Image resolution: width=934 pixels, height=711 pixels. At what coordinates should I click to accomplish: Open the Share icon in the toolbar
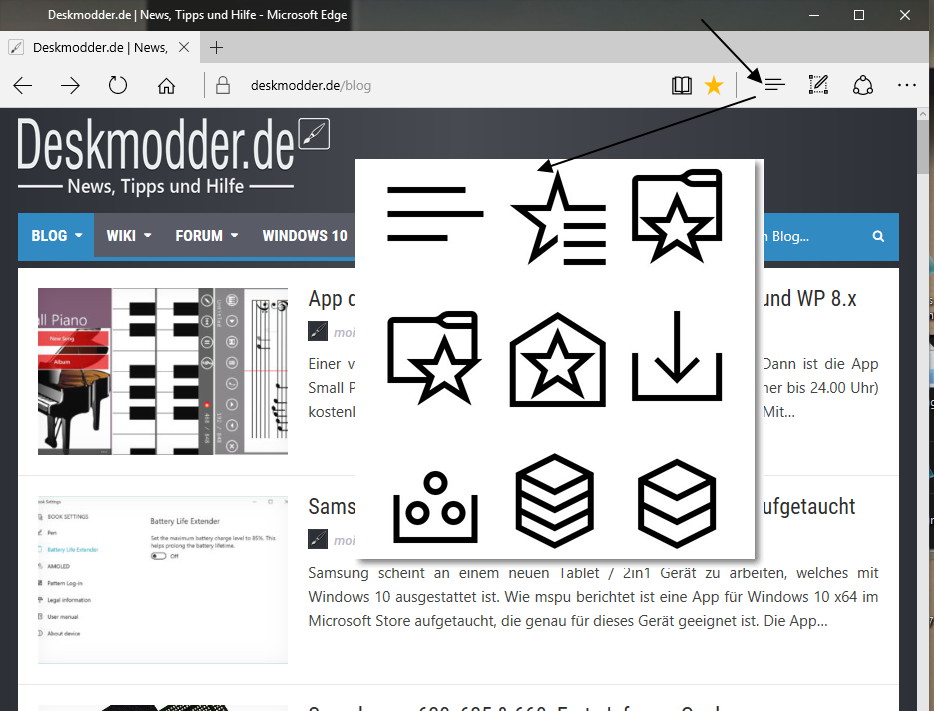point(863,85)
